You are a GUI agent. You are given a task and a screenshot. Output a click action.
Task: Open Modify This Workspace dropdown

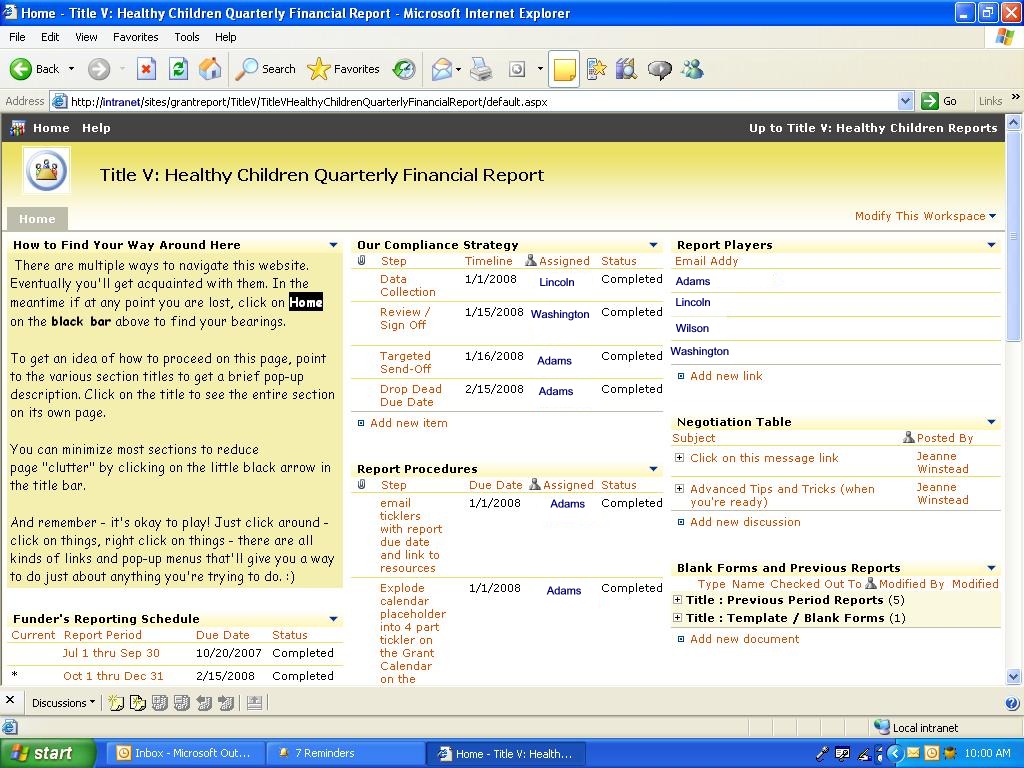click(x=925, y=216)
